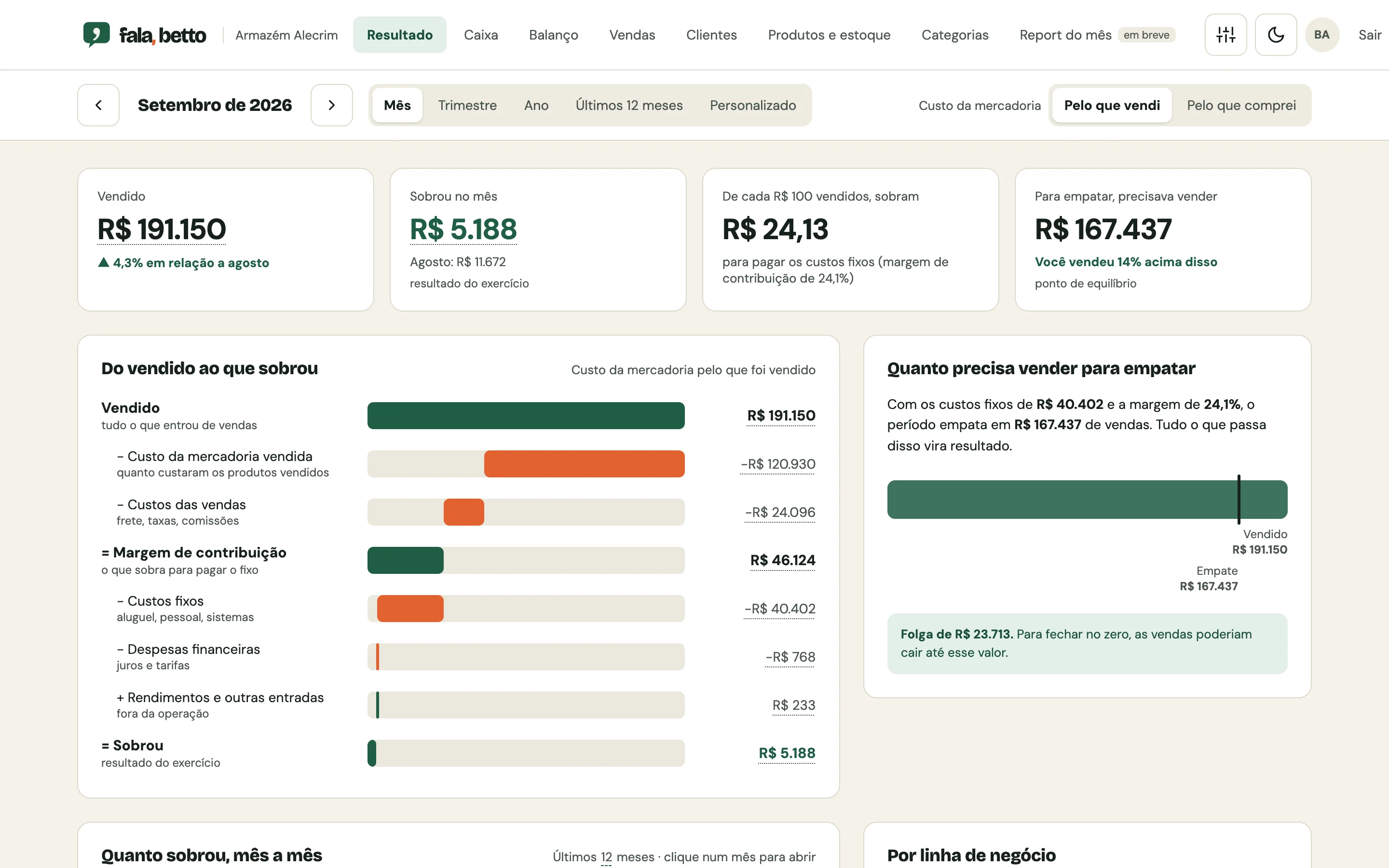Choose Pelo que vendi cost mode
Viewport: 1389px width, 868px height.
[x=1112, y=105]
